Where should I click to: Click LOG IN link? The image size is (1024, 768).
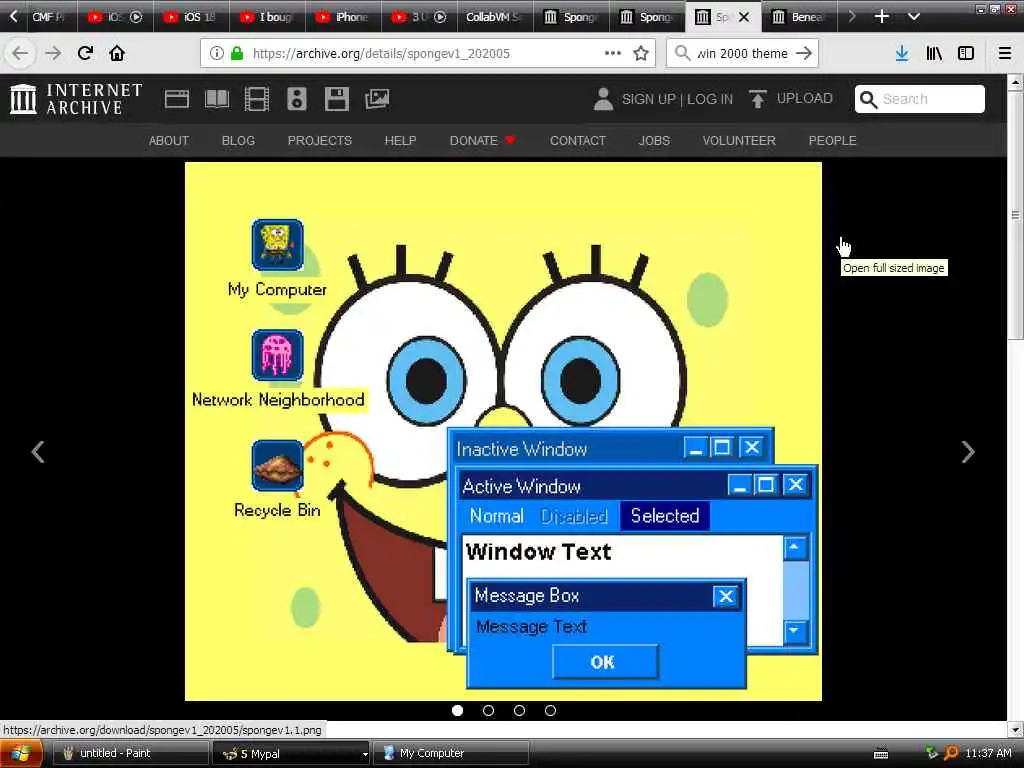pyautogui.click(x=710, y=99)
